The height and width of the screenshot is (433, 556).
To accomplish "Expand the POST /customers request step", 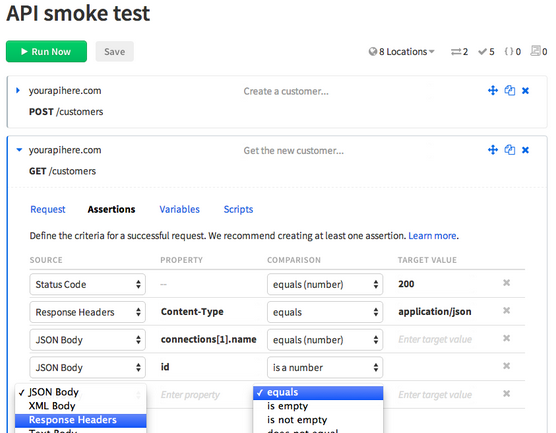I will (18, 90).
